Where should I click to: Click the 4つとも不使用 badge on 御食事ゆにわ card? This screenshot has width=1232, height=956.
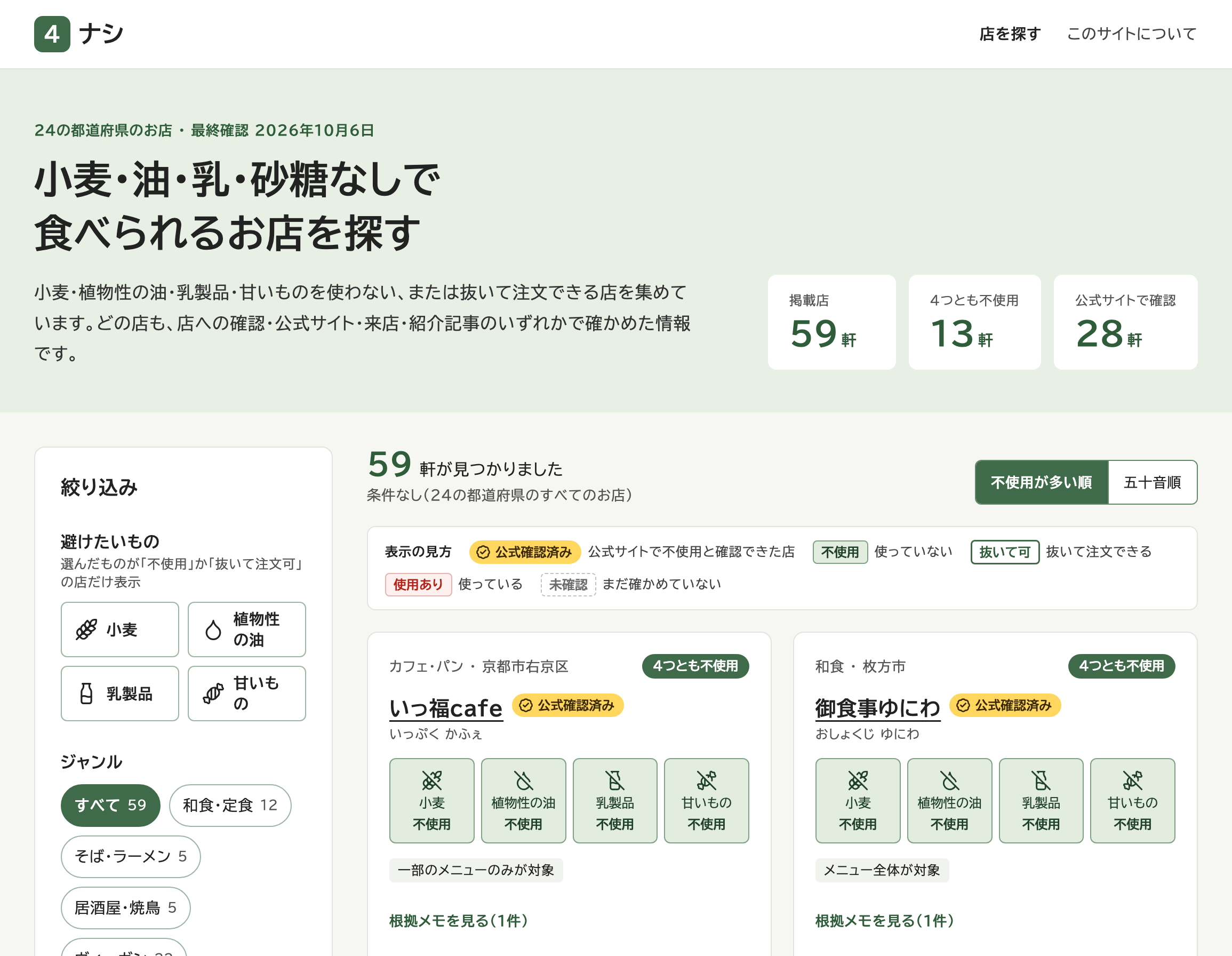coord(1121,666)
